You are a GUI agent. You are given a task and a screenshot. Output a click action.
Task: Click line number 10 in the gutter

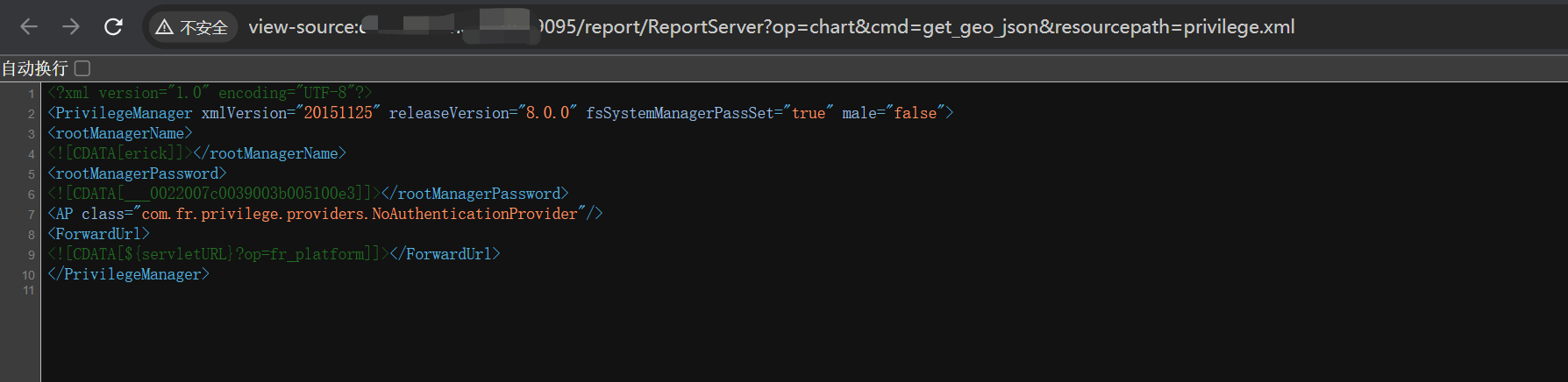28,275
